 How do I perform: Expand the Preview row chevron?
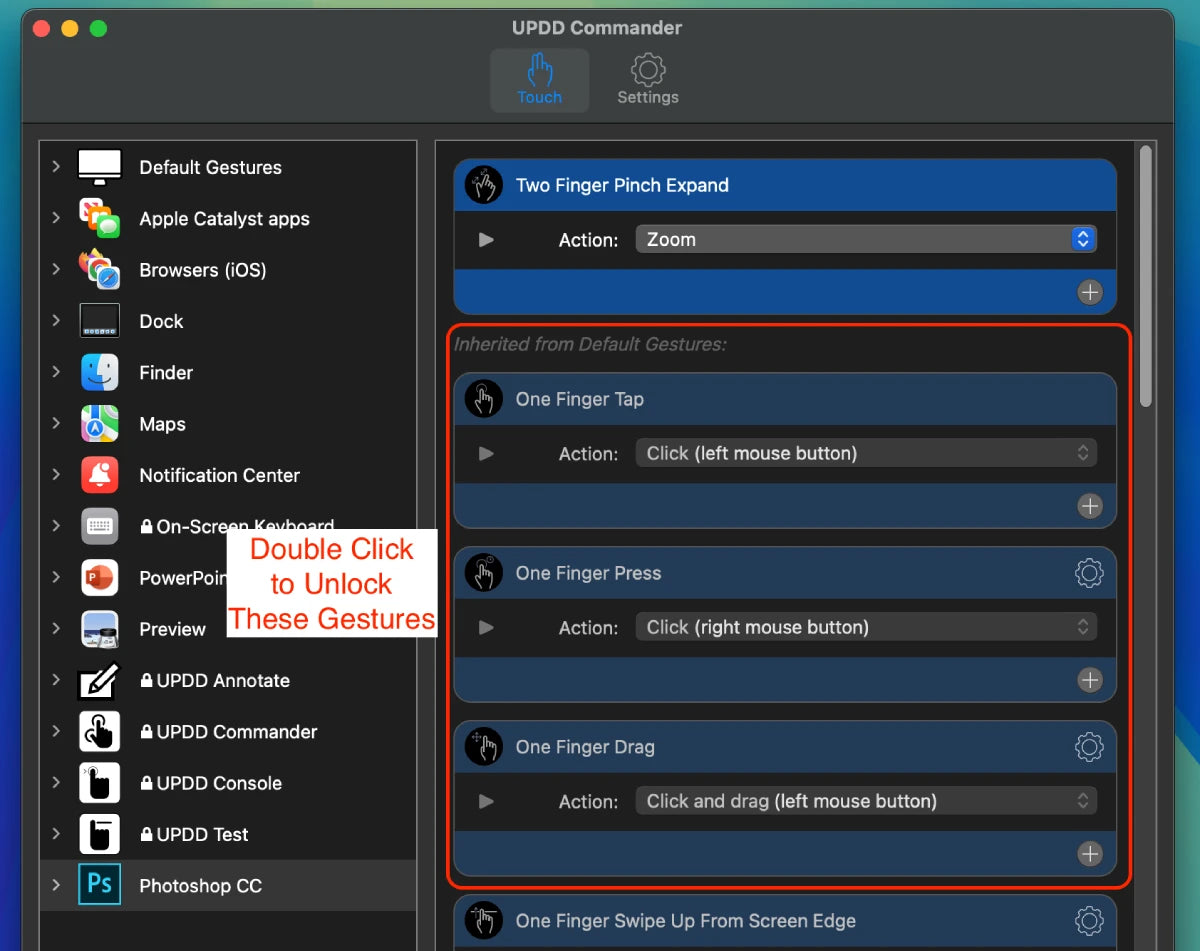coord(56,629)
